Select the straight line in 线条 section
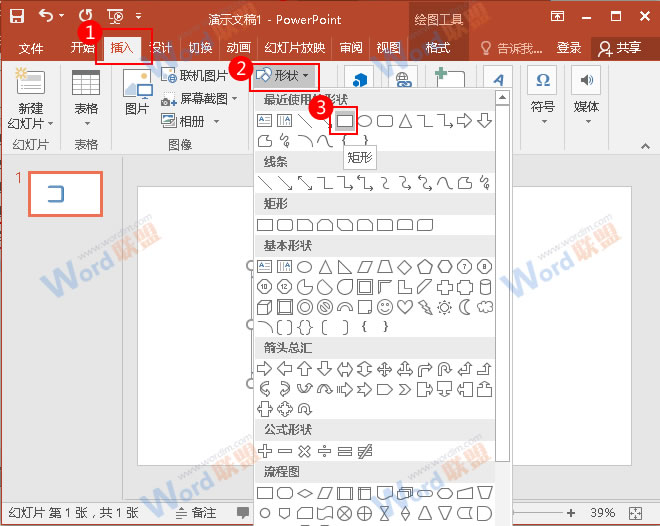This screenshot has width=660, height=526. (264, 183)
